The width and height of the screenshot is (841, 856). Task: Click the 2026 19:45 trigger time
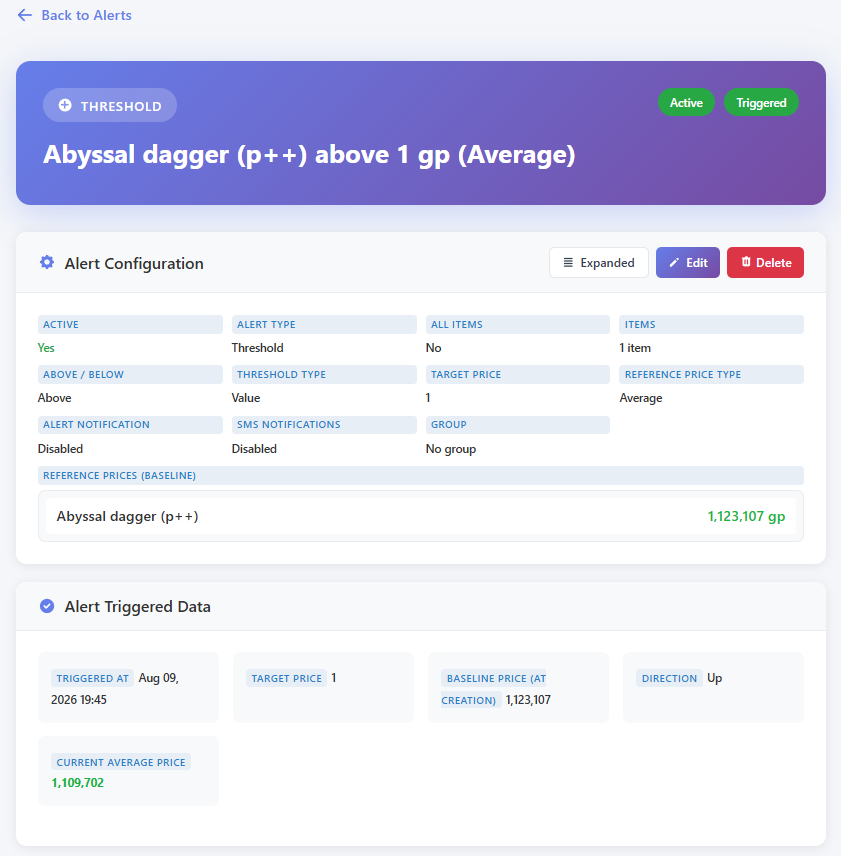[x=79, y=700]
